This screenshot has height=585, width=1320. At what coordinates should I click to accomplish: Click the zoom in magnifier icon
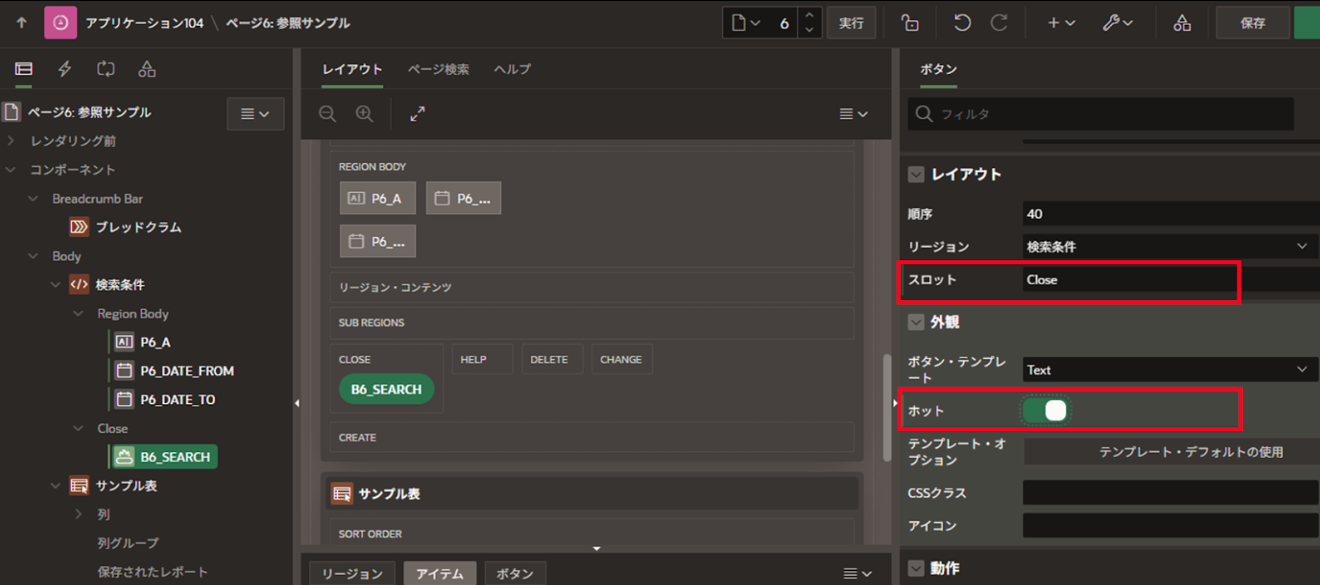364,114
